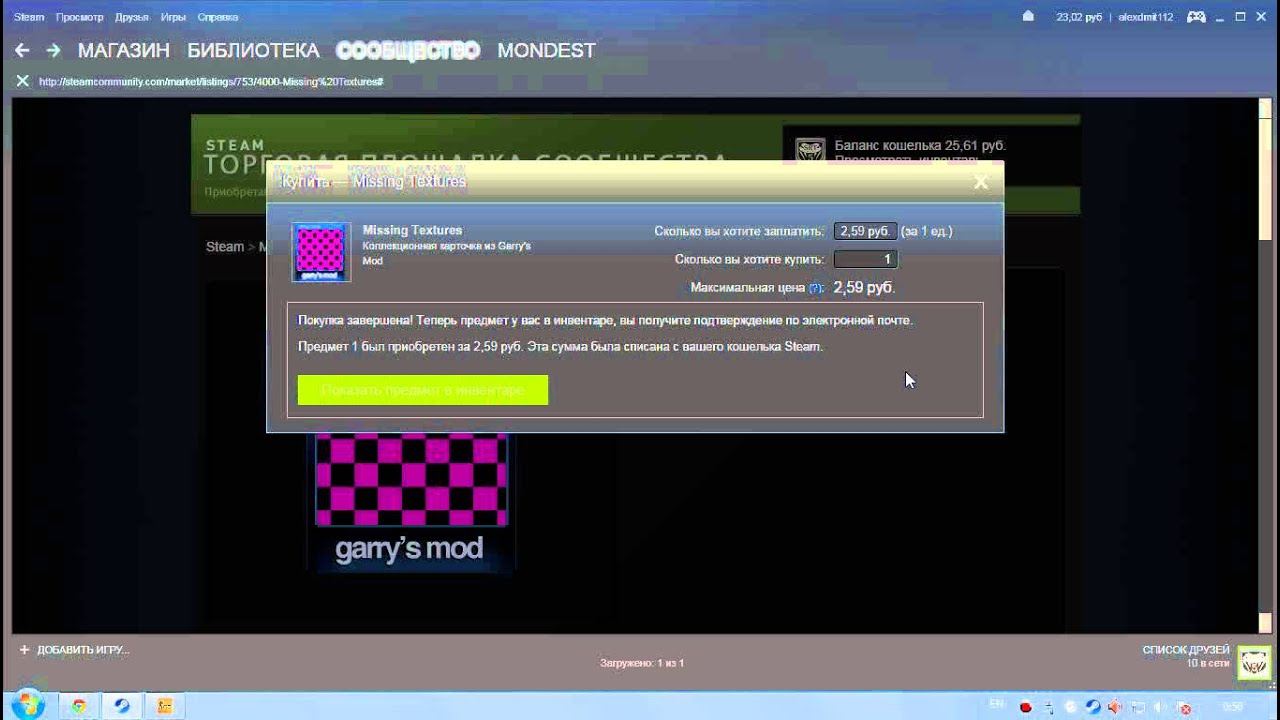Open Chrome from the taskbar
This screenshot has height=720, width=1280.
pyautogui.click(x=78, y=706)
